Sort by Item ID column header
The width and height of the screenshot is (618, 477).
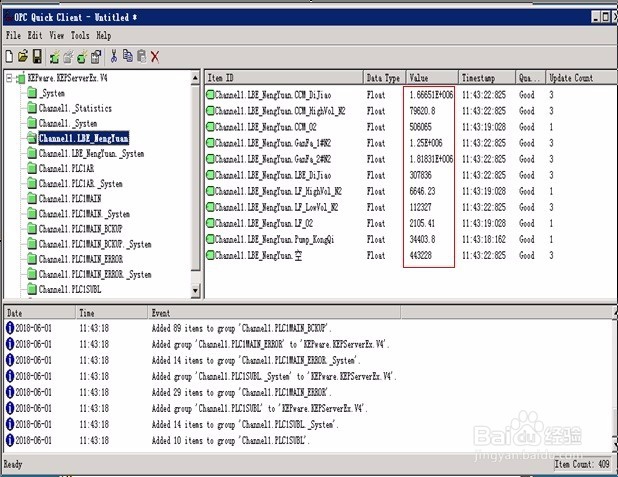(283, 78)
